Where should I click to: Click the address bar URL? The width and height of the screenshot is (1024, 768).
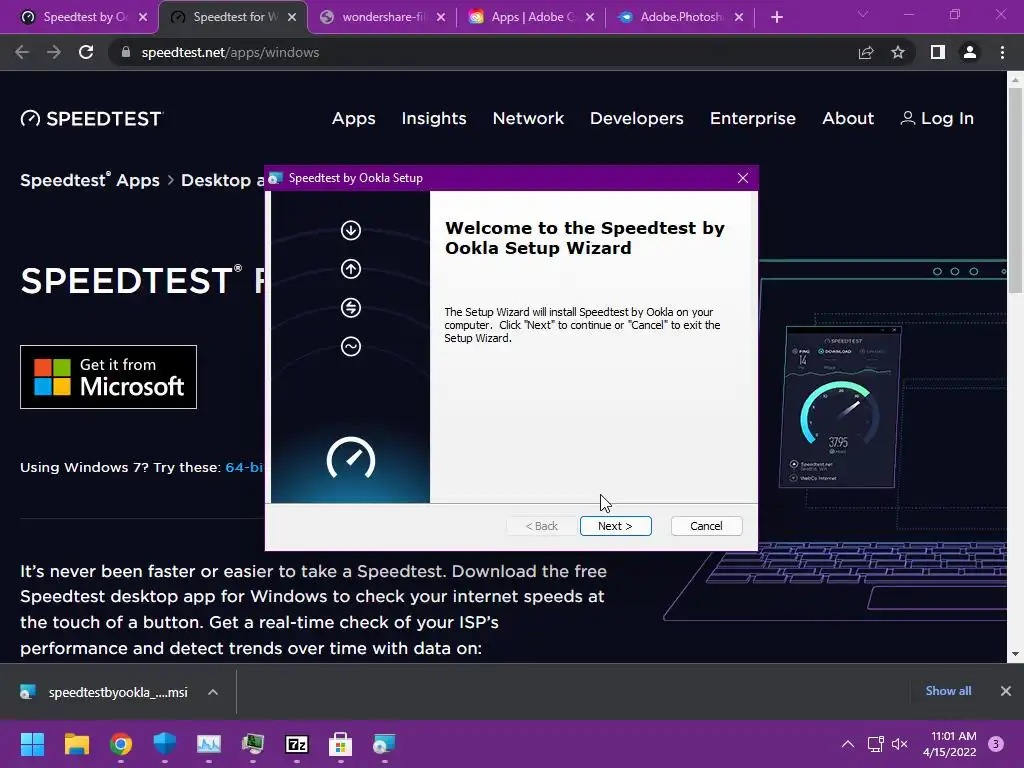tap(230, 52)
